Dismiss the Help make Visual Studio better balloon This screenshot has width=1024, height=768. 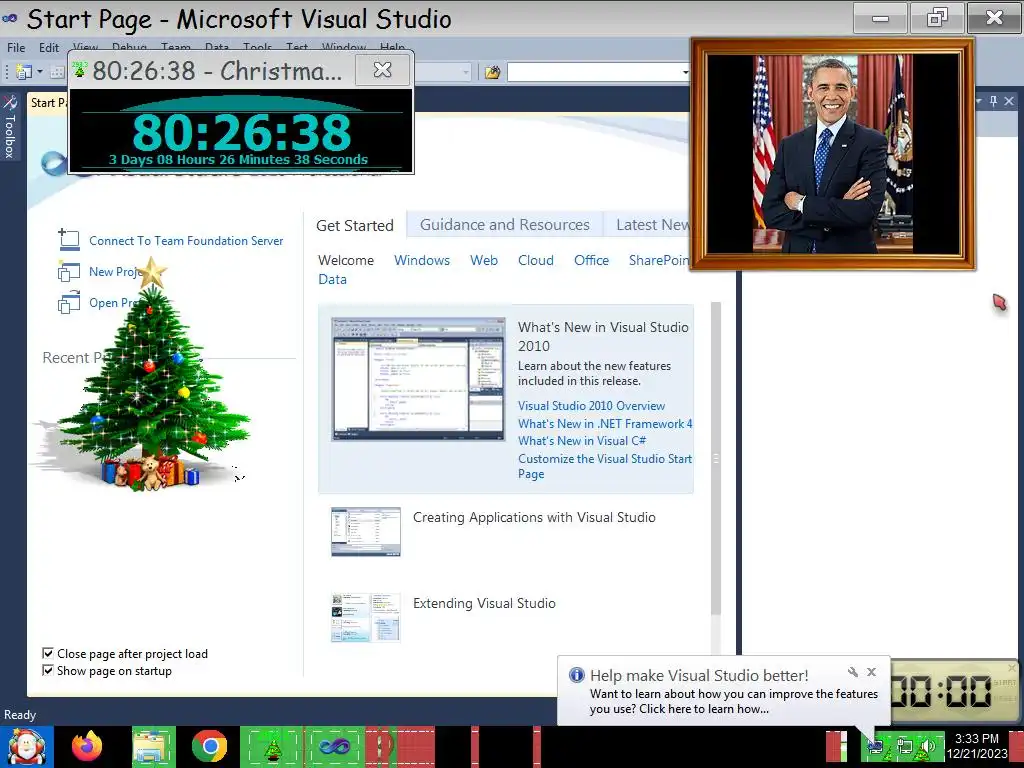(871, 672)
